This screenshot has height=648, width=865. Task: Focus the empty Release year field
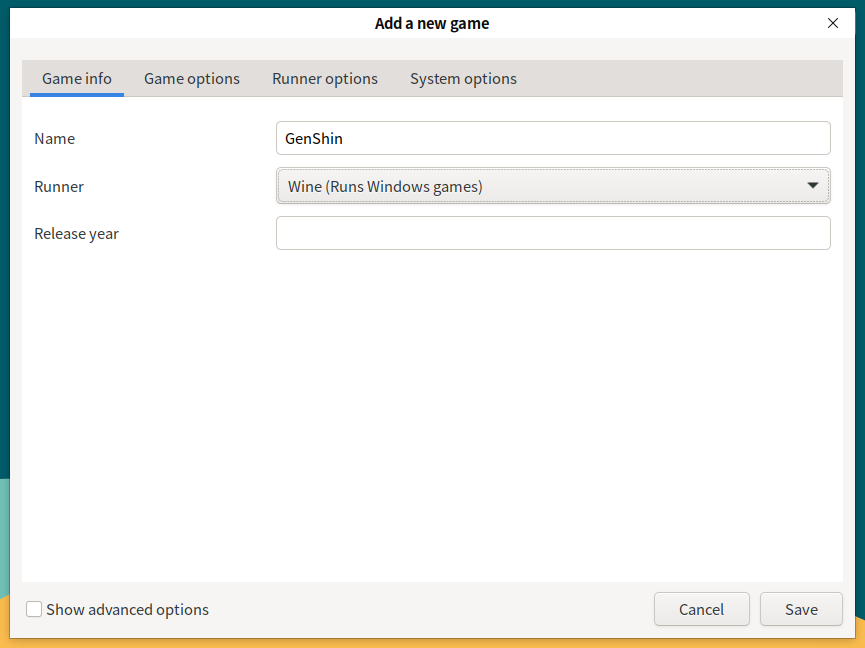(x=553, y=233)
